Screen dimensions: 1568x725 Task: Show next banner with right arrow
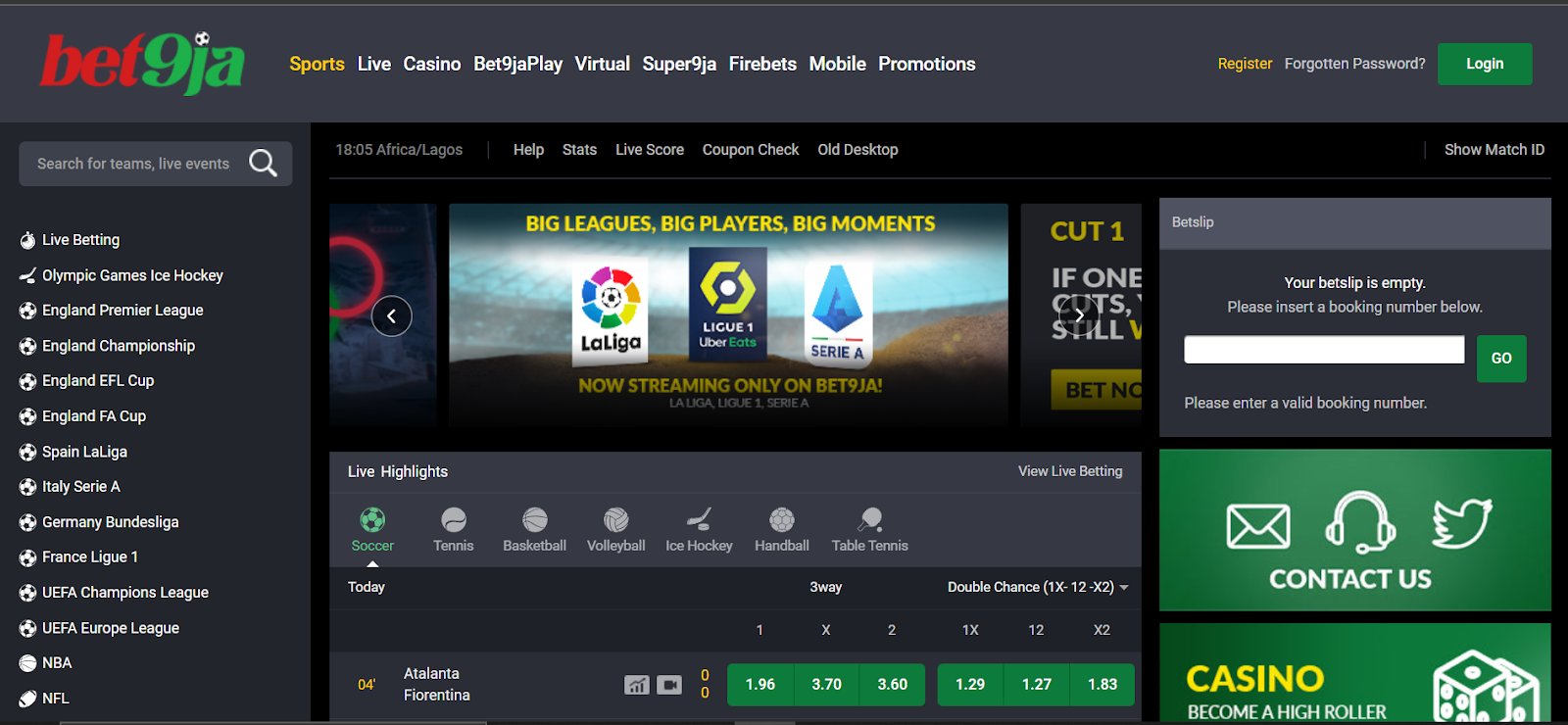1079,315
